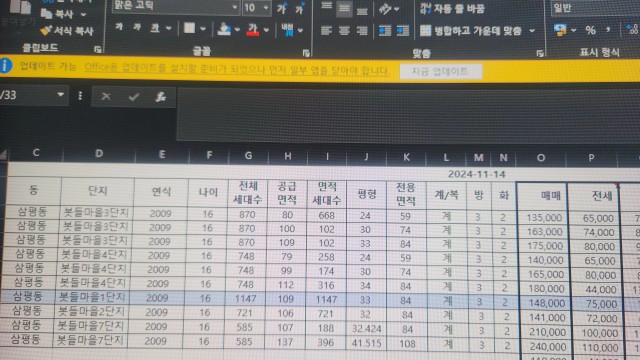
Task: Toggle underline formatting button
Action: (x=155, y=28)
